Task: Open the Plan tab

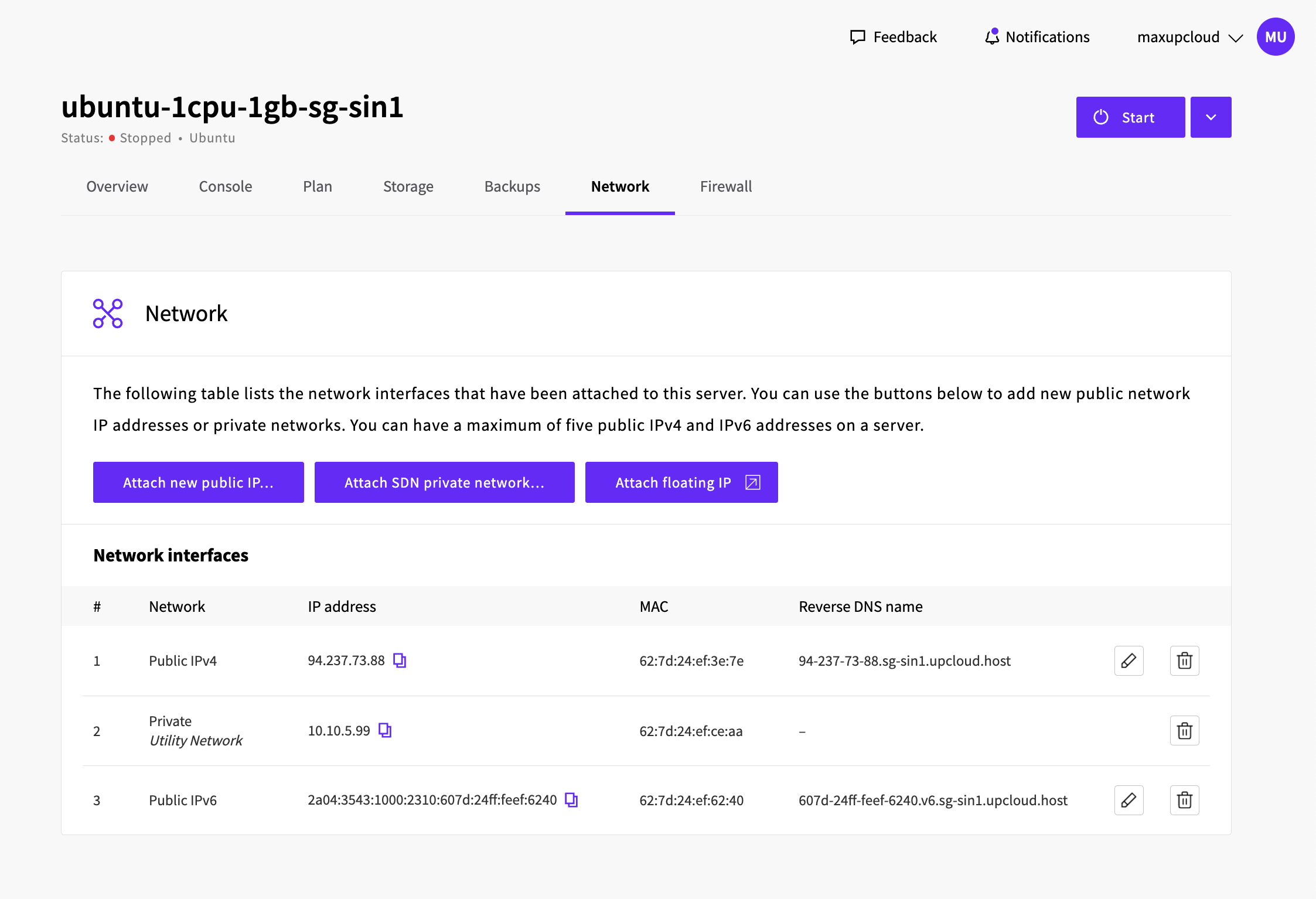Action: (318, 186)
